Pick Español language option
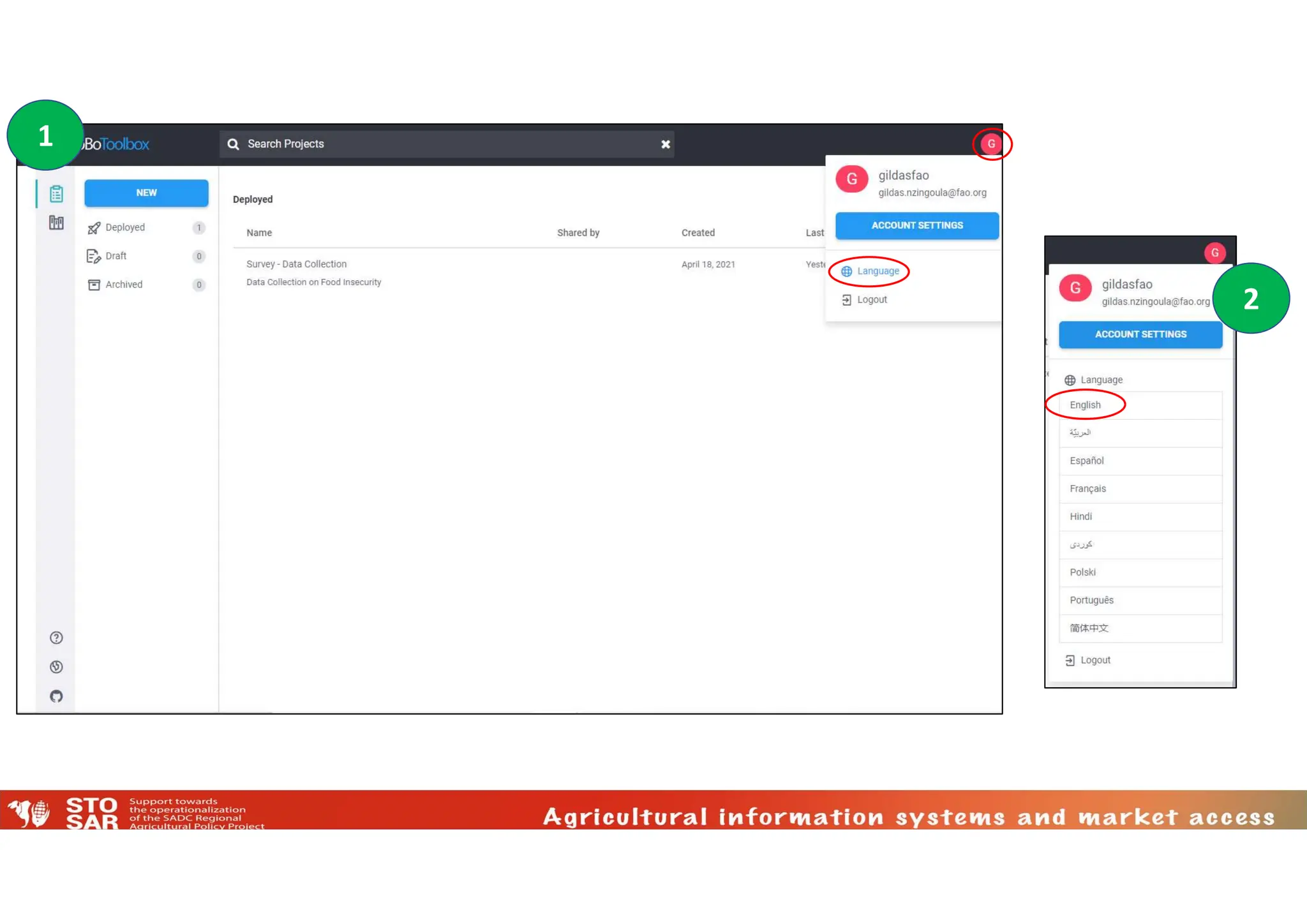Screen dimensions: 1307x924 (x=1086, y=460)
